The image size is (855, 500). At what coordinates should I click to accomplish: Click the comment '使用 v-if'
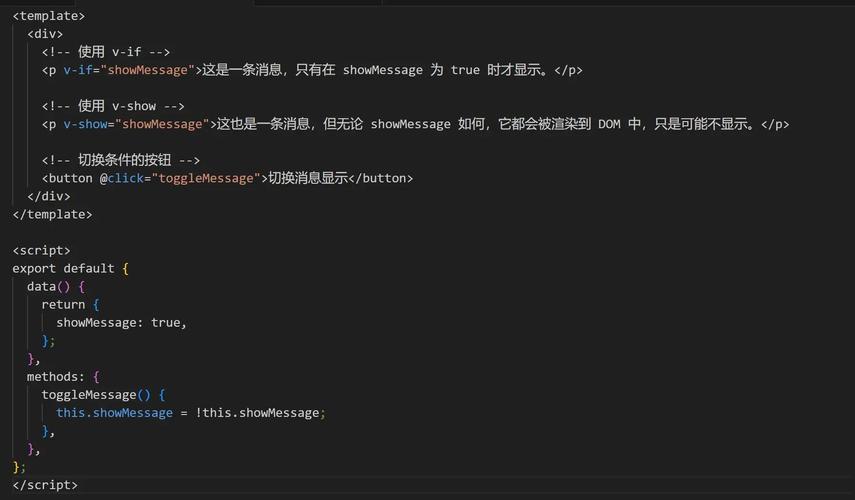[106, 52]
